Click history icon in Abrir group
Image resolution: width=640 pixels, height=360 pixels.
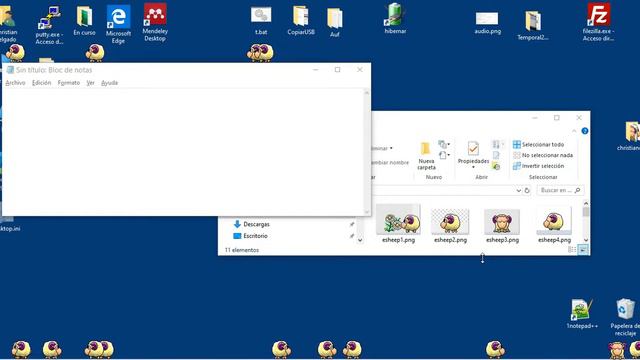tap(496, 166)
